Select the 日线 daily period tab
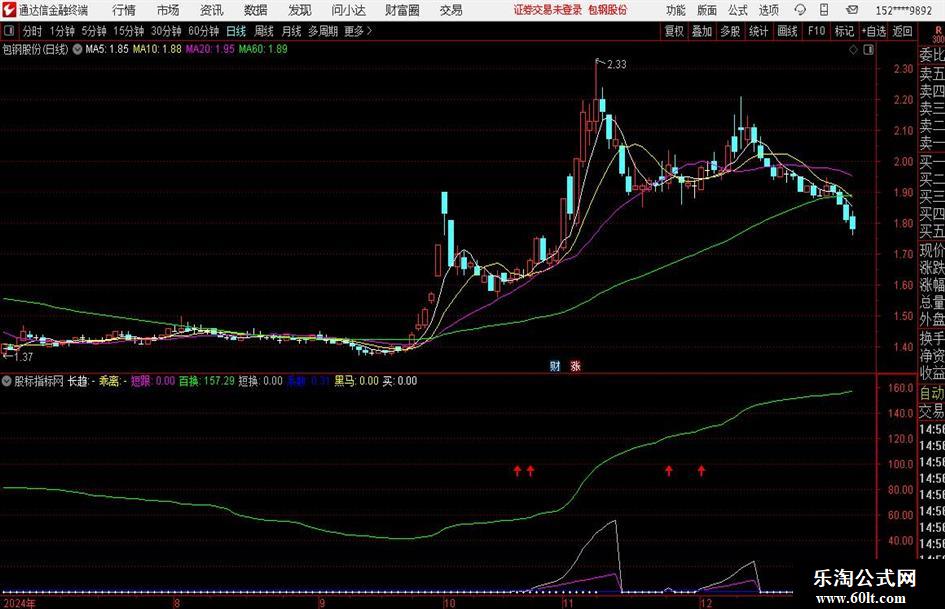The width and height of the screenshot is (945, 609). click(236, 31)
